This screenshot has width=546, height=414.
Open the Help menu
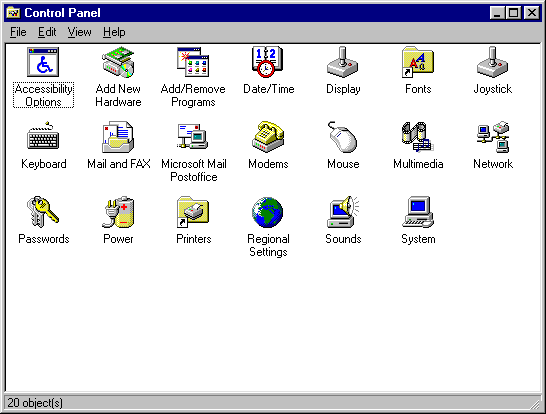click(x=114, y=32)
